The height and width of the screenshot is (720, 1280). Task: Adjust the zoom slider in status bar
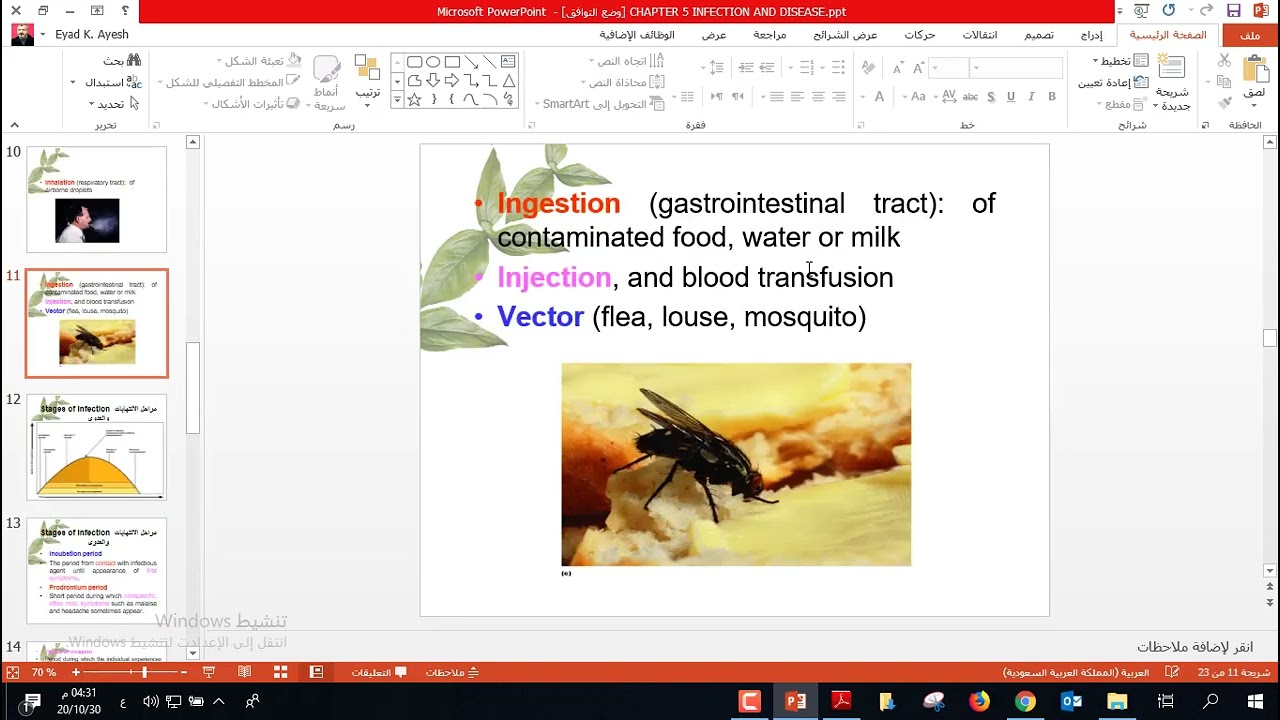(144, 672)
